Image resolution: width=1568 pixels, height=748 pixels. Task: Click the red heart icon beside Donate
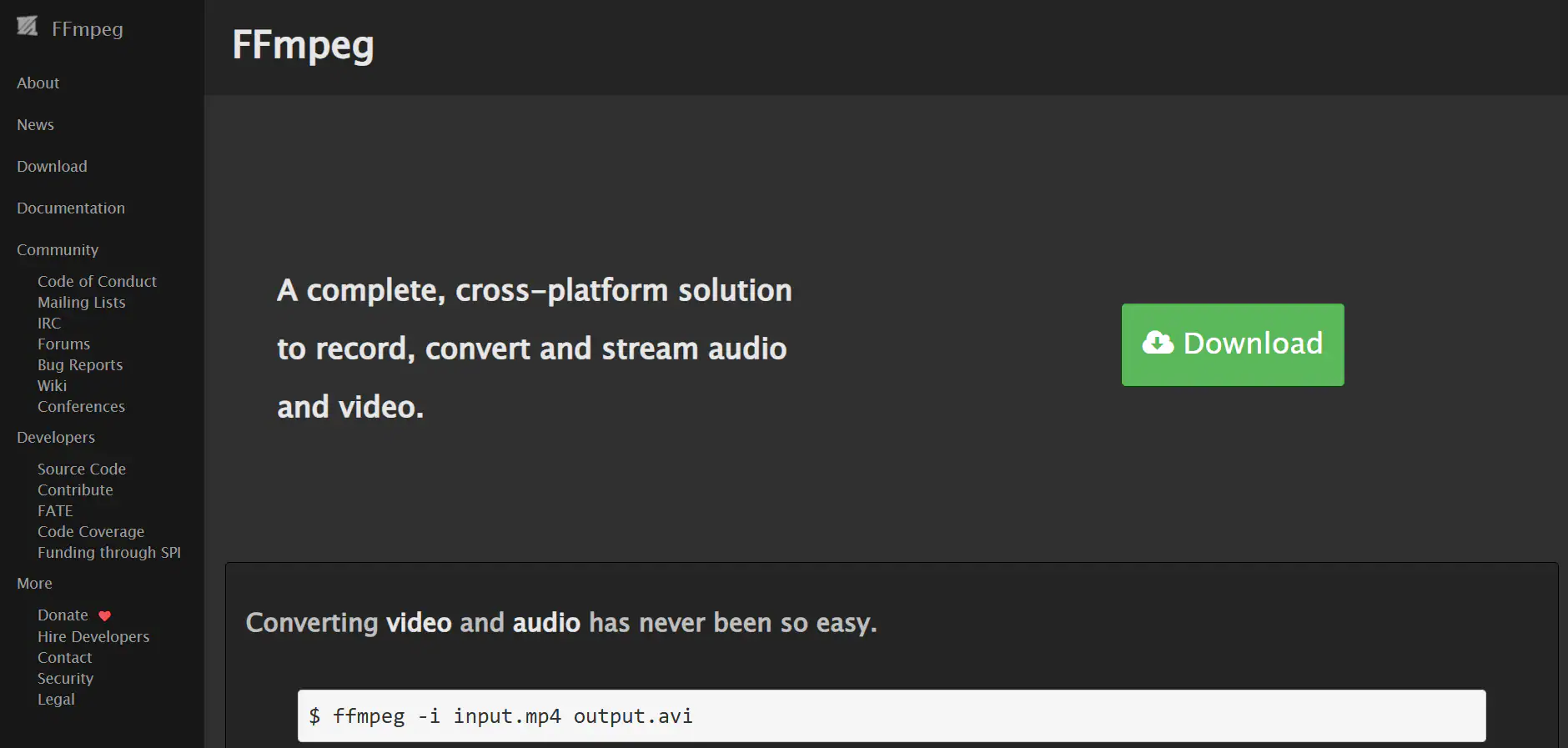pyautogui.click(x=104, y=616)
